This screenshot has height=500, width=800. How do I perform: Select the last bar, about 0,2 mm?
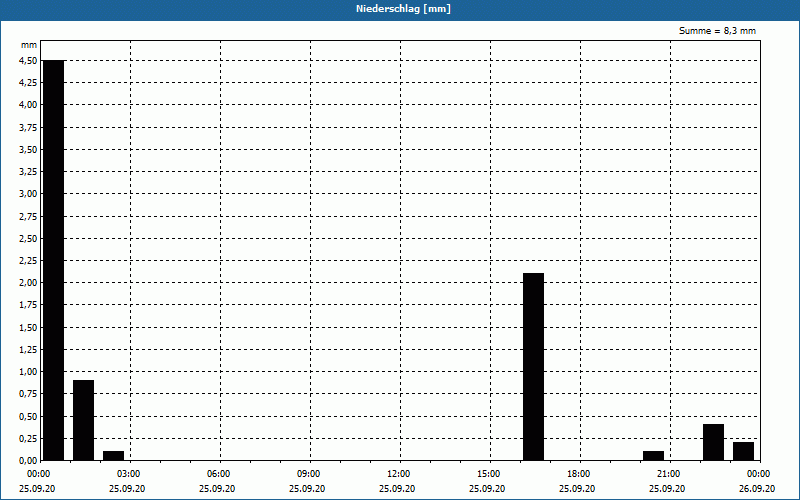pos(743,451)
